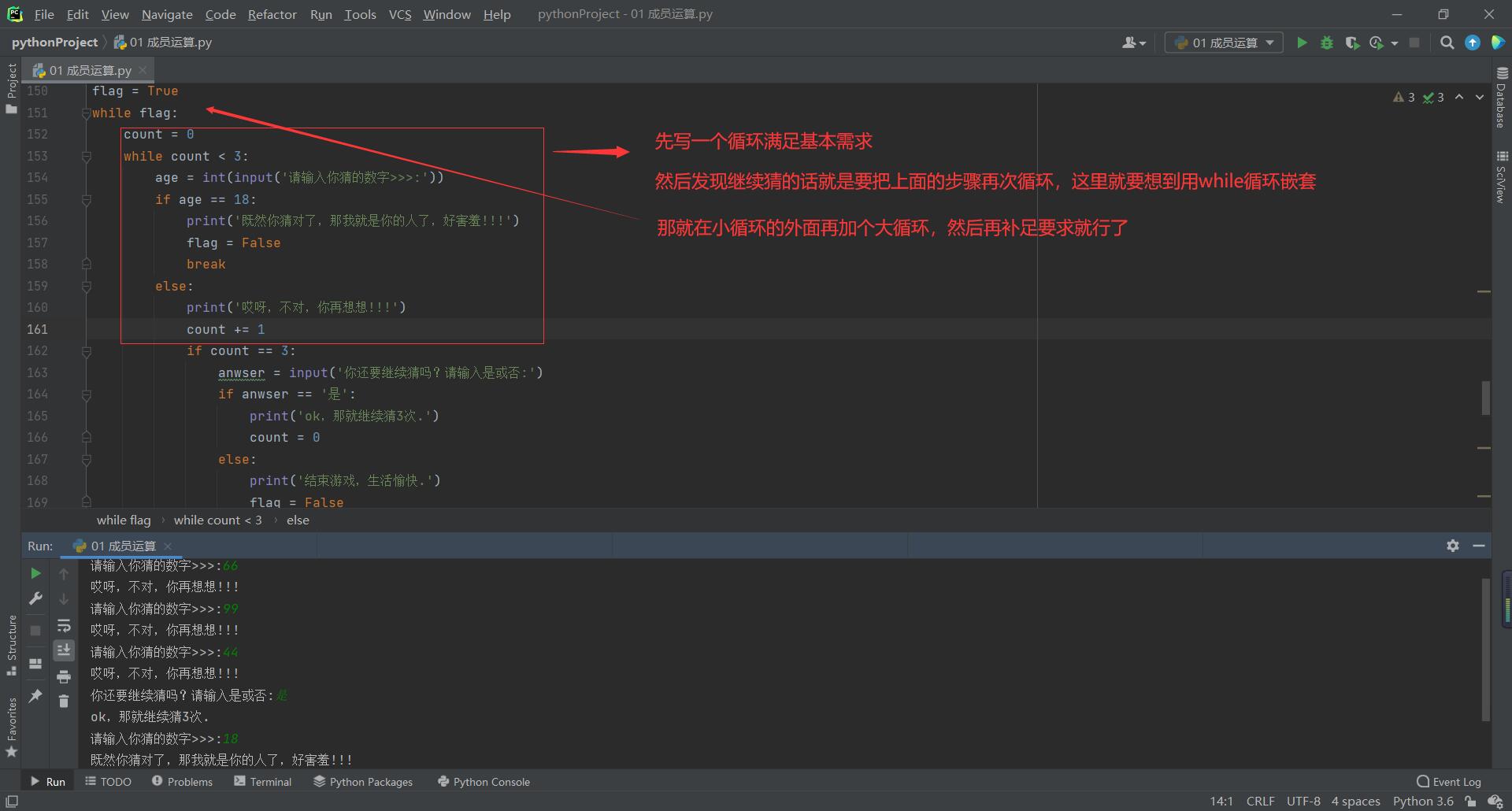Toggle soft-wrap in the Run console

(x=64, y=626)
